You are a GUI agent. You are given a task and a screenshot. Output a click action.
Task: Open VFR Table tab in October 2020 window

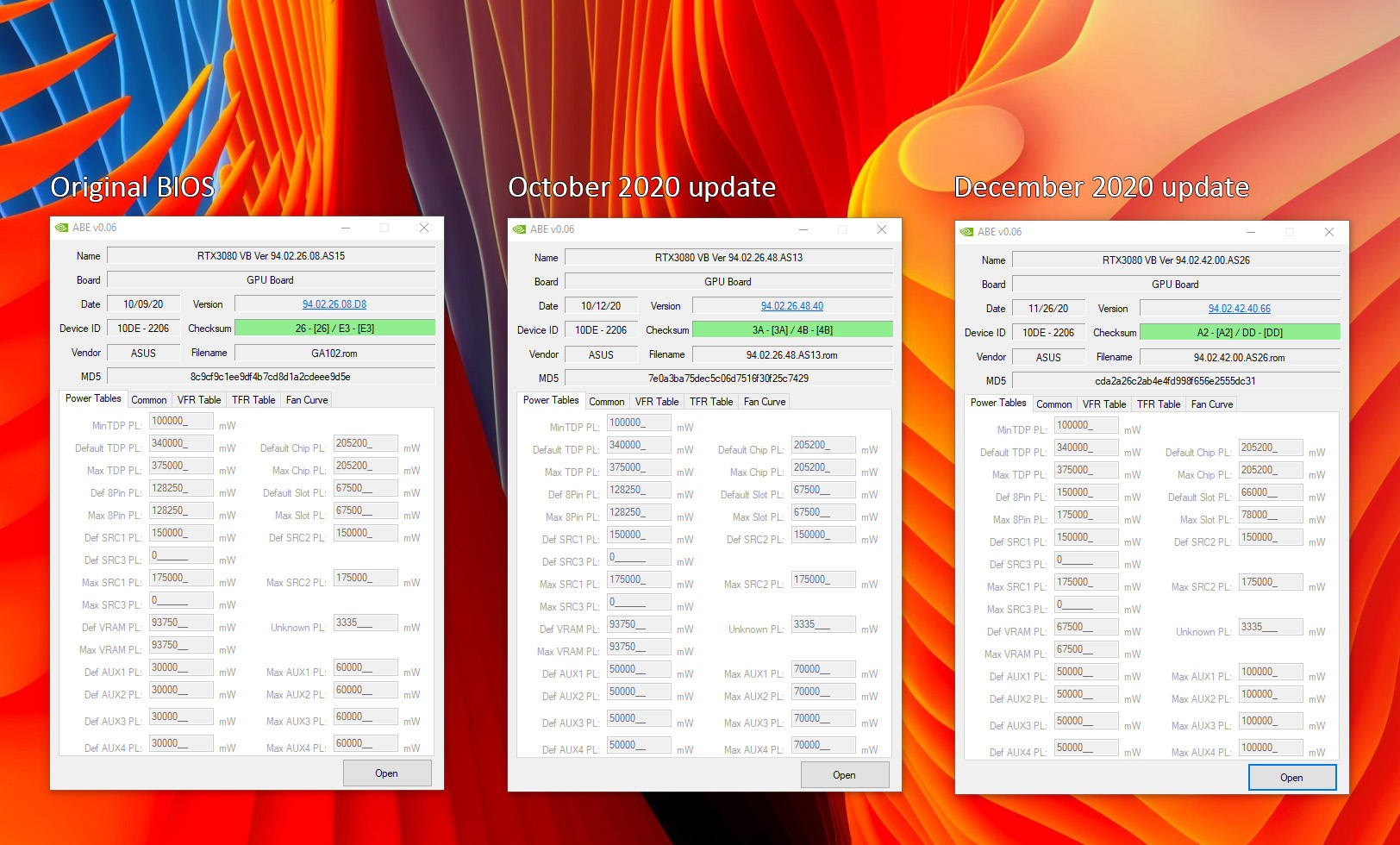pos(657,402)
